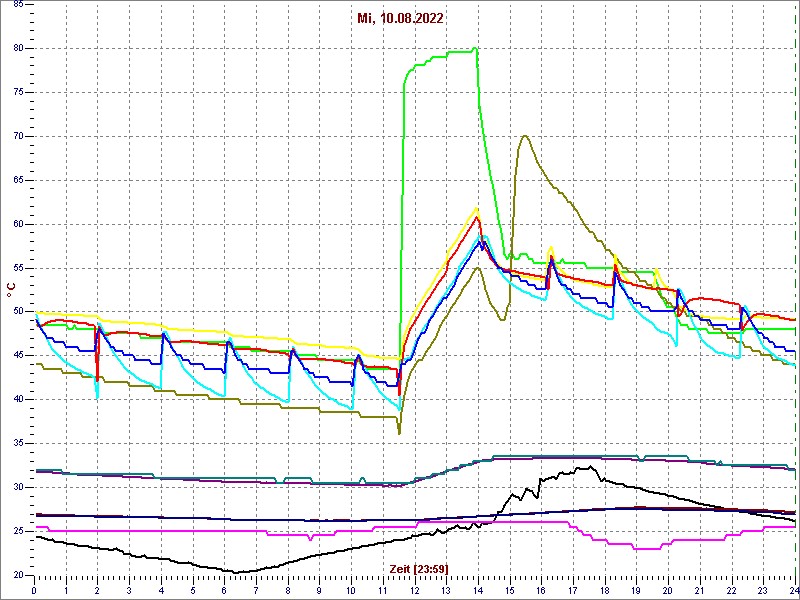The height and width of the screenshot is (600, 800).
Task: Click the x-axis hour label "16"
Action: (541, 590)
